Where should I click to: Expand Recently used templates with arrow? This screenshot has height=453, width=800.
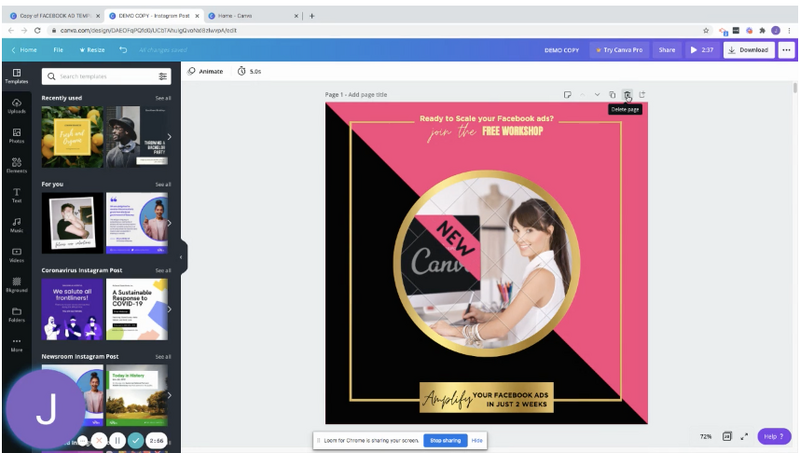(169, 137)
